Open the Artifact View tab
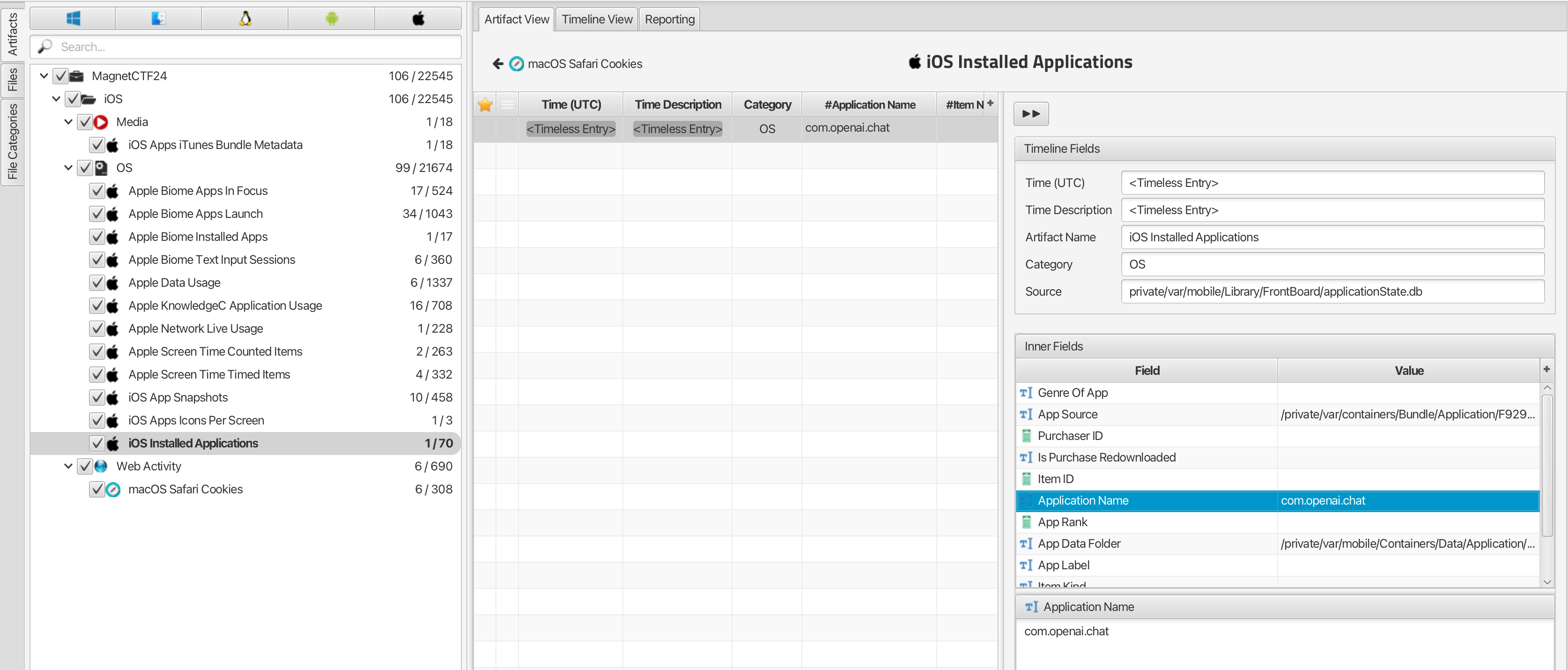The width and height of the screenshot is (1568, 670). click(516, 20)
